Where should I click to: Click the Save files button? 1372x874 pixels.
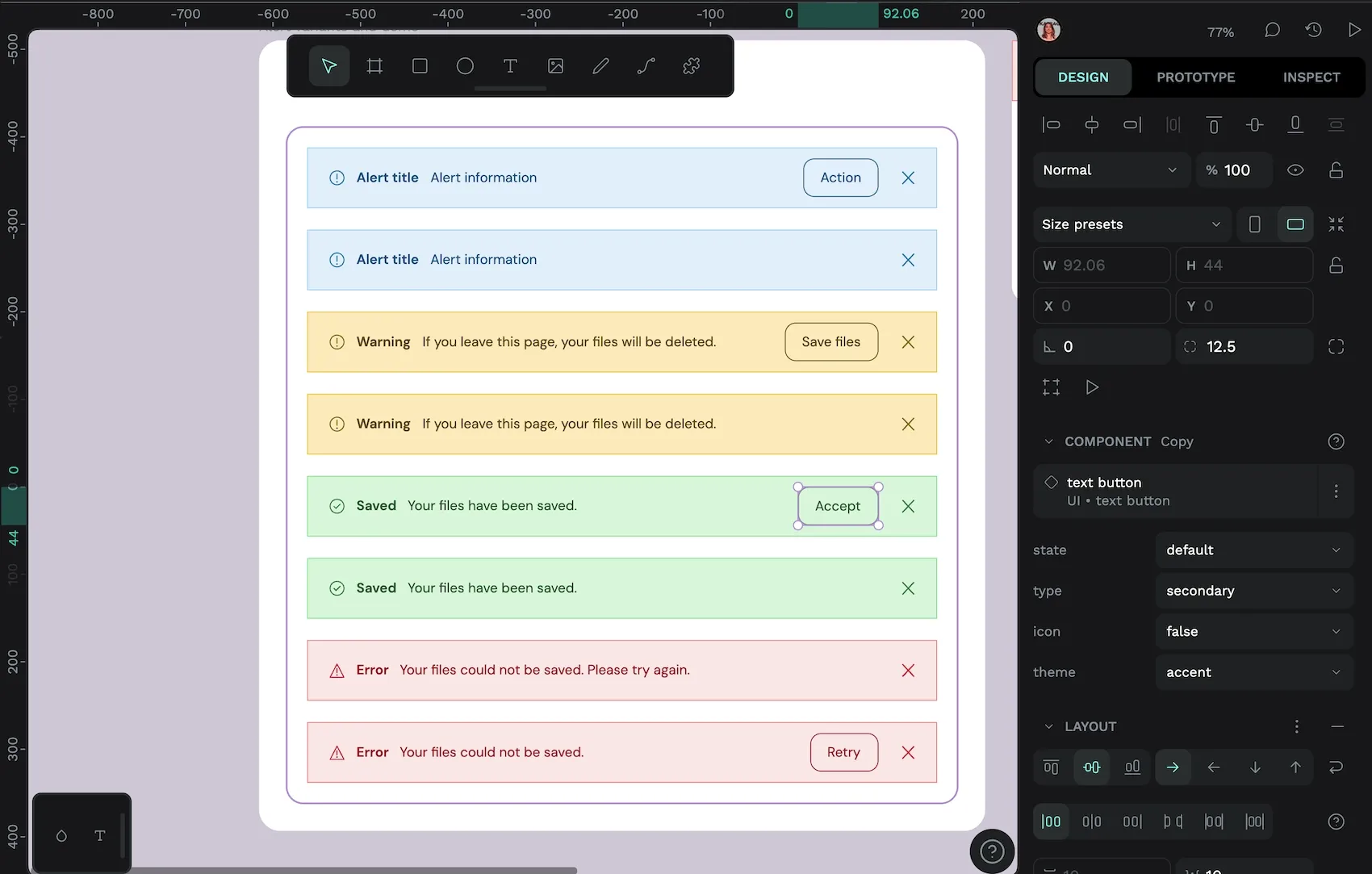831,342
